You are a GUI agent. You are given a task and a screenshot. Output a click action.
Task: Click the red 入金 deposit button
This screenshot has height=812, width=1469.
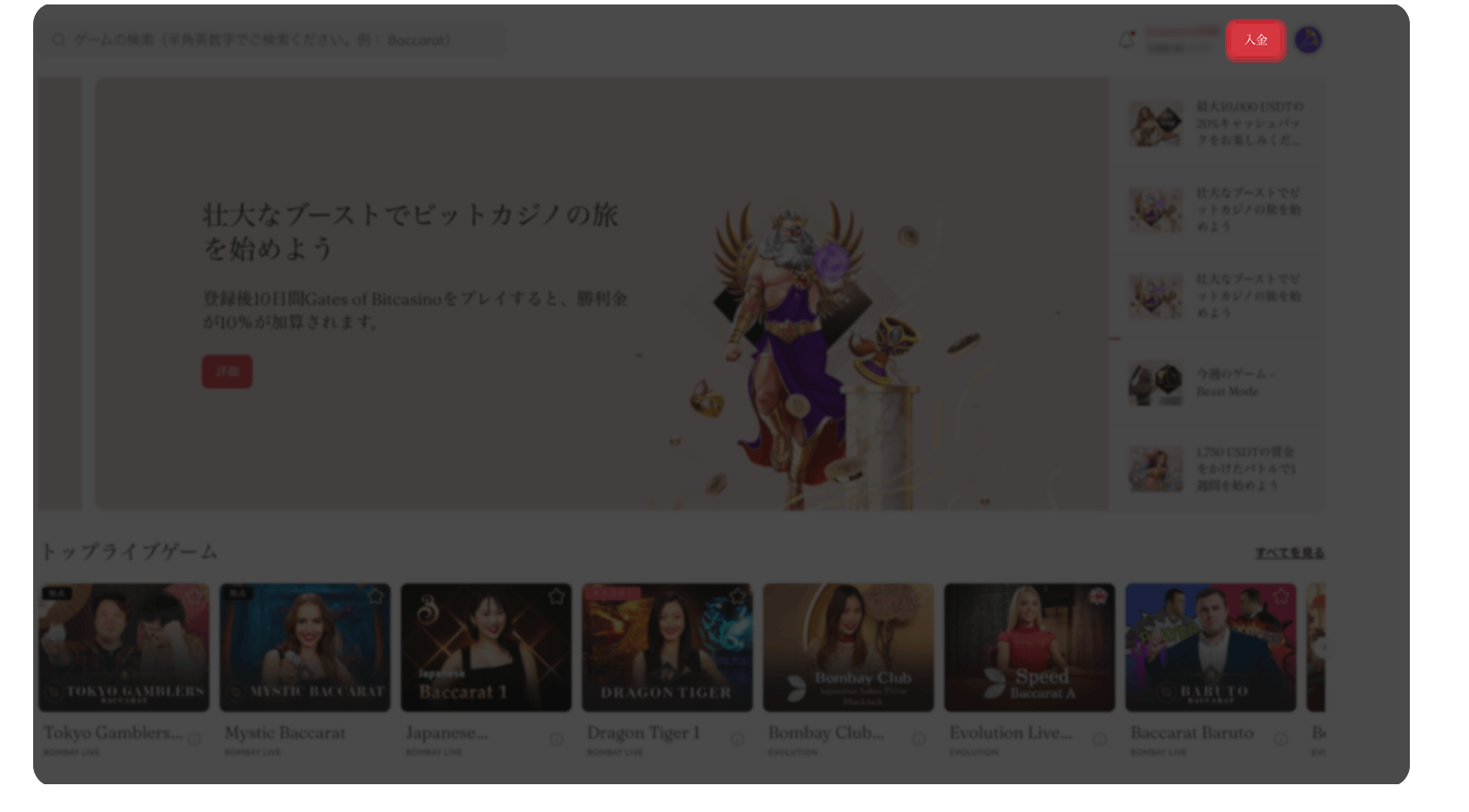[1255, 40]
